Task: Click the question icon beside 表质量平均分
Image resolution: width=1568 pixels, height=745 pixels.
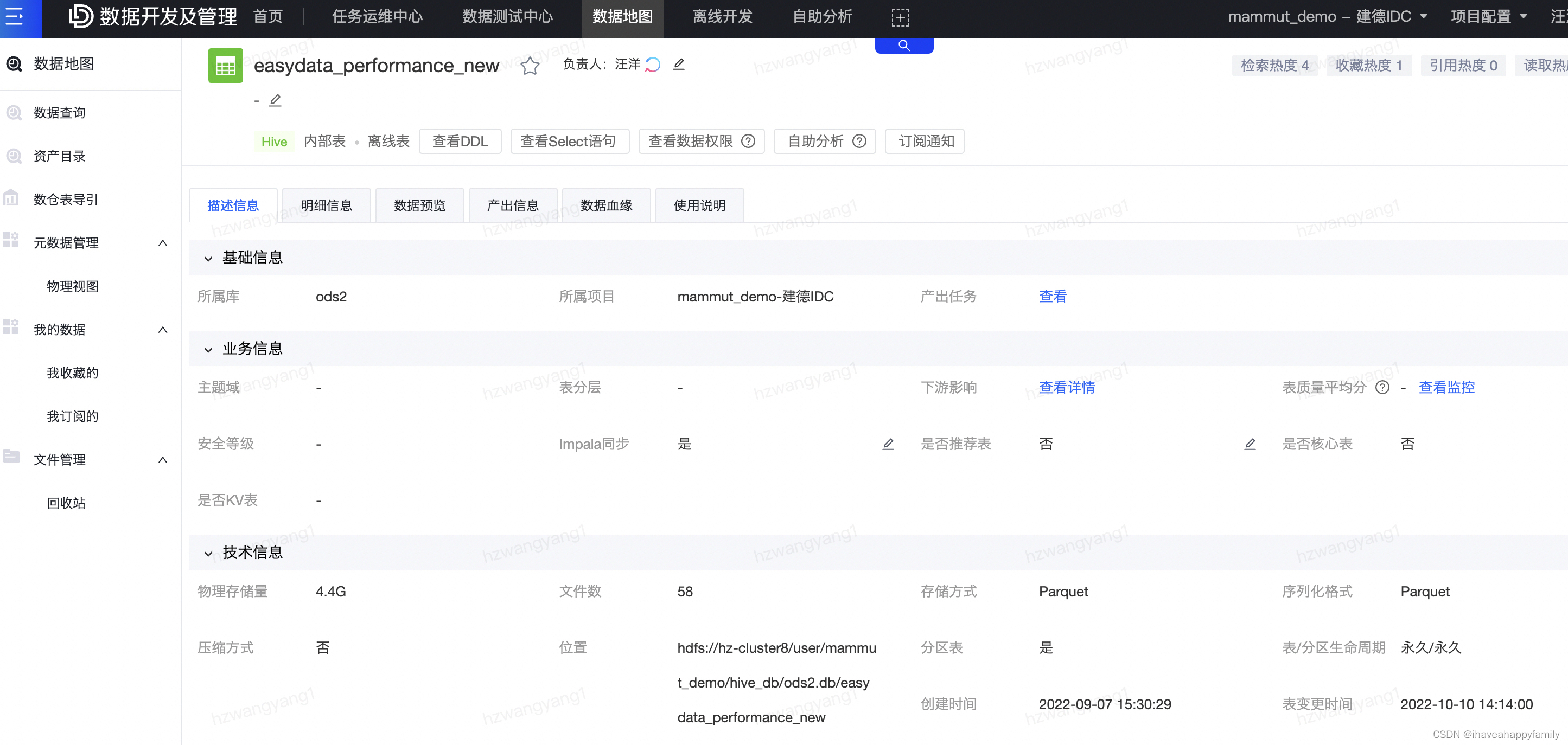Action: (1382, 387)
